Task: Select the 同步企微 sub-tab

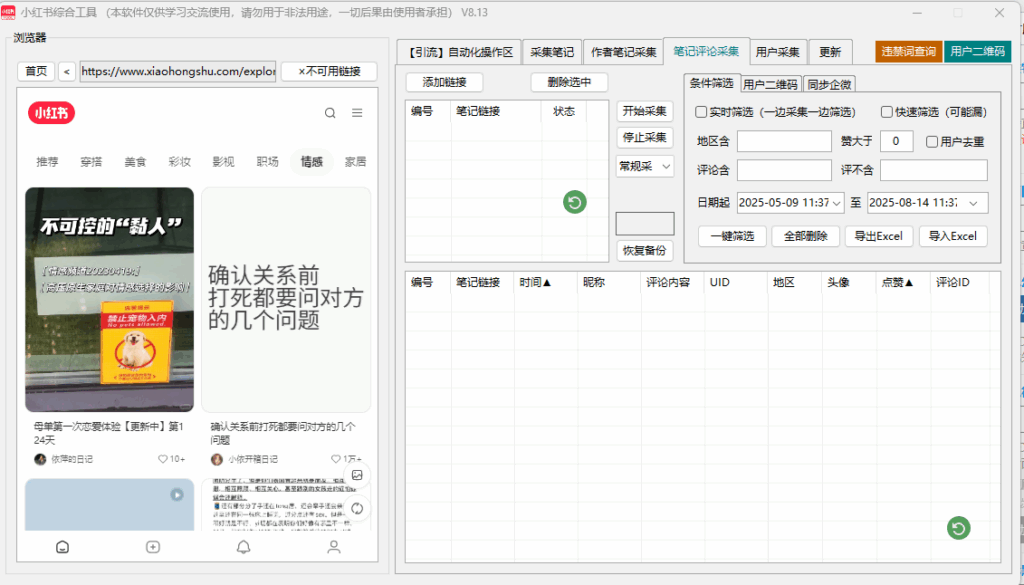Action: [x=829, y=84]
